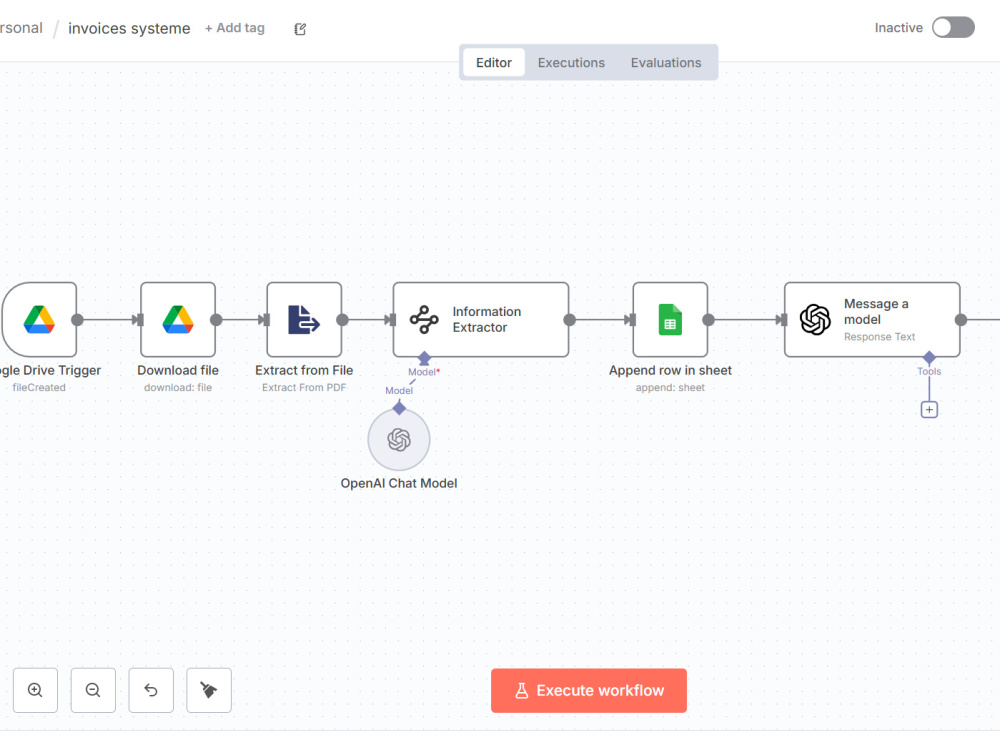Click the append: sheet subtitle
This screenshot has width=1000, height=750.
click(x=670, y=388)
